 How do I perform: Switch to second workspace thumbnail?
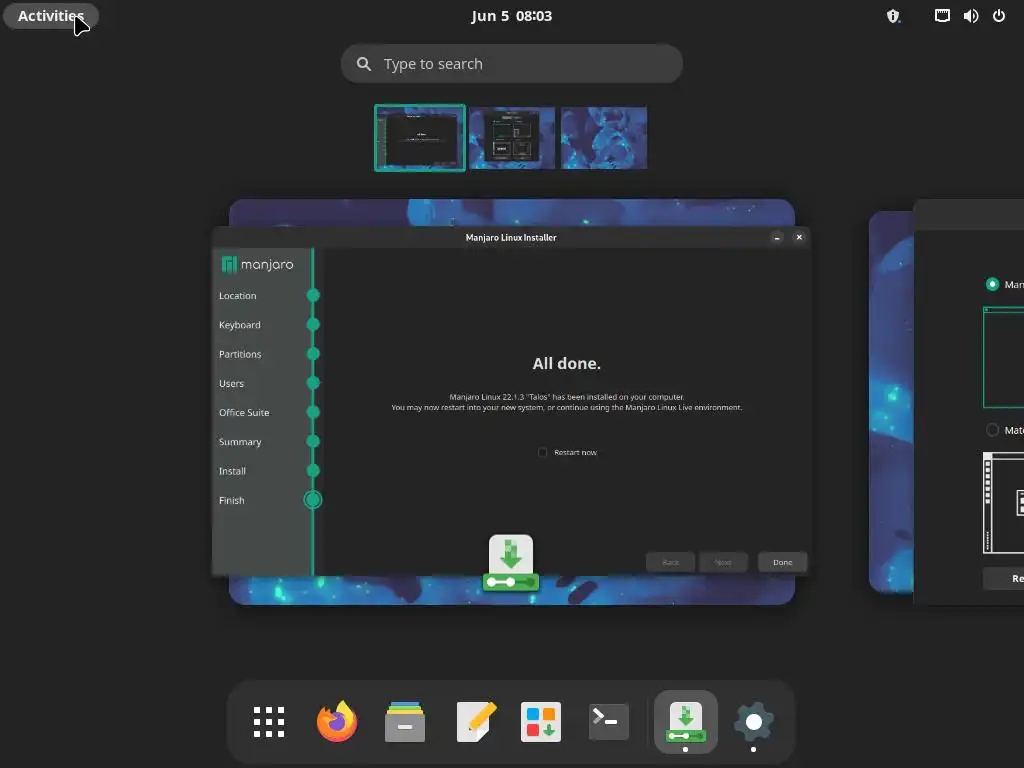pyautogui.click(x=512, y=138)
